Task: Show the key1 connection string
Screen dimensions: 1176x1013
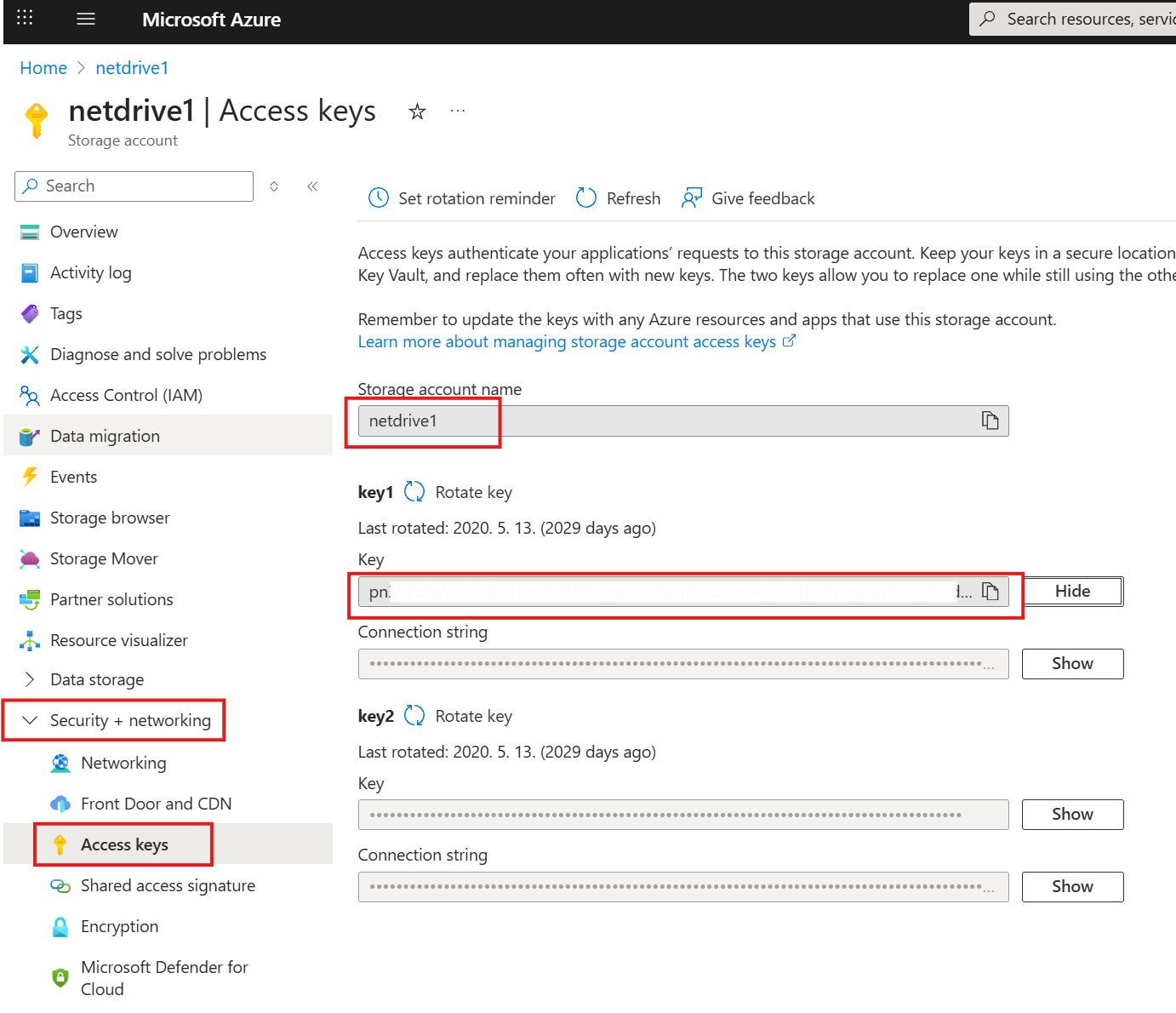Action: pyautogui.click(x=1071, y=663)
